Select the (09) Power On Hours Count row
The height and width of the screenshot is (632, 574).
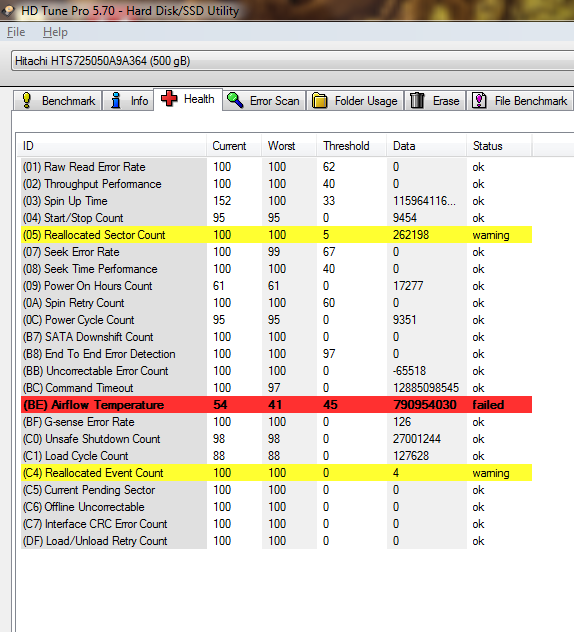(x=277, y=286)
